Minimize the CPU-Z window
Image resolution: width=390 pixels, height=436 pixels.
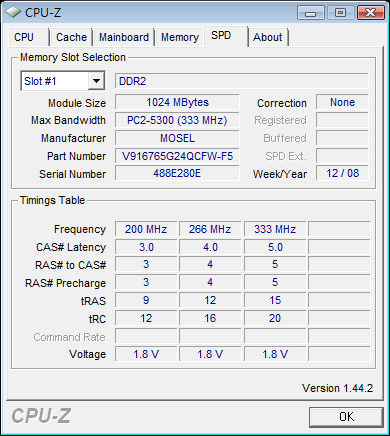[311, 13]
